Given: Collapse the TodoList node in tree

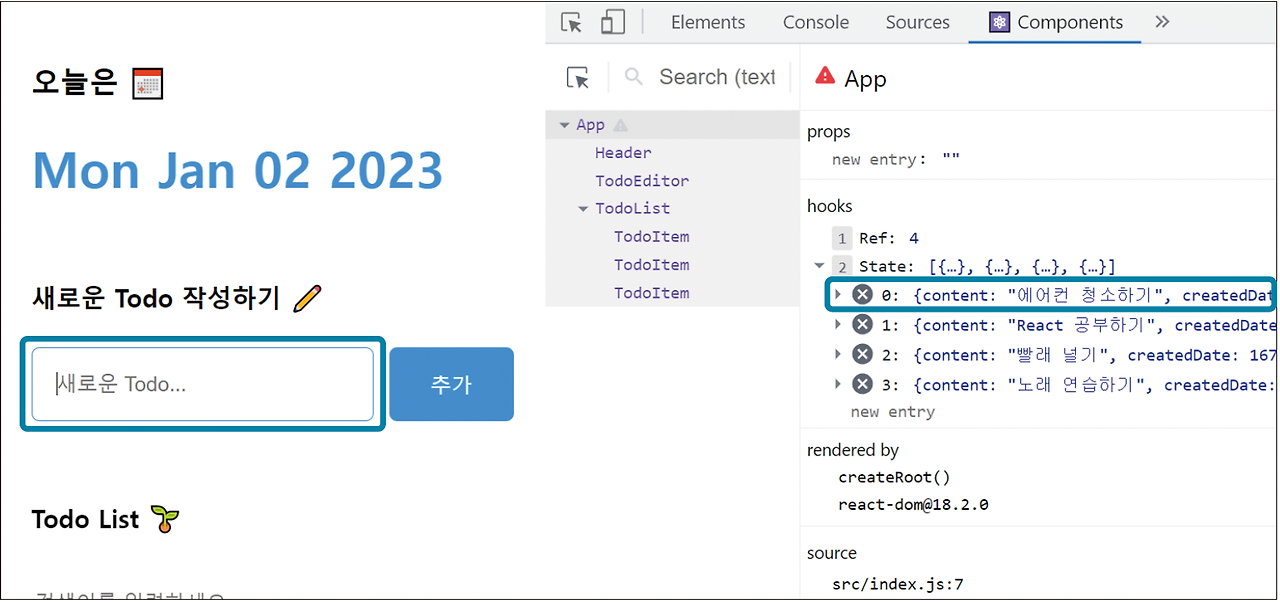Looking at the screenshot, I should click(584, 209).
